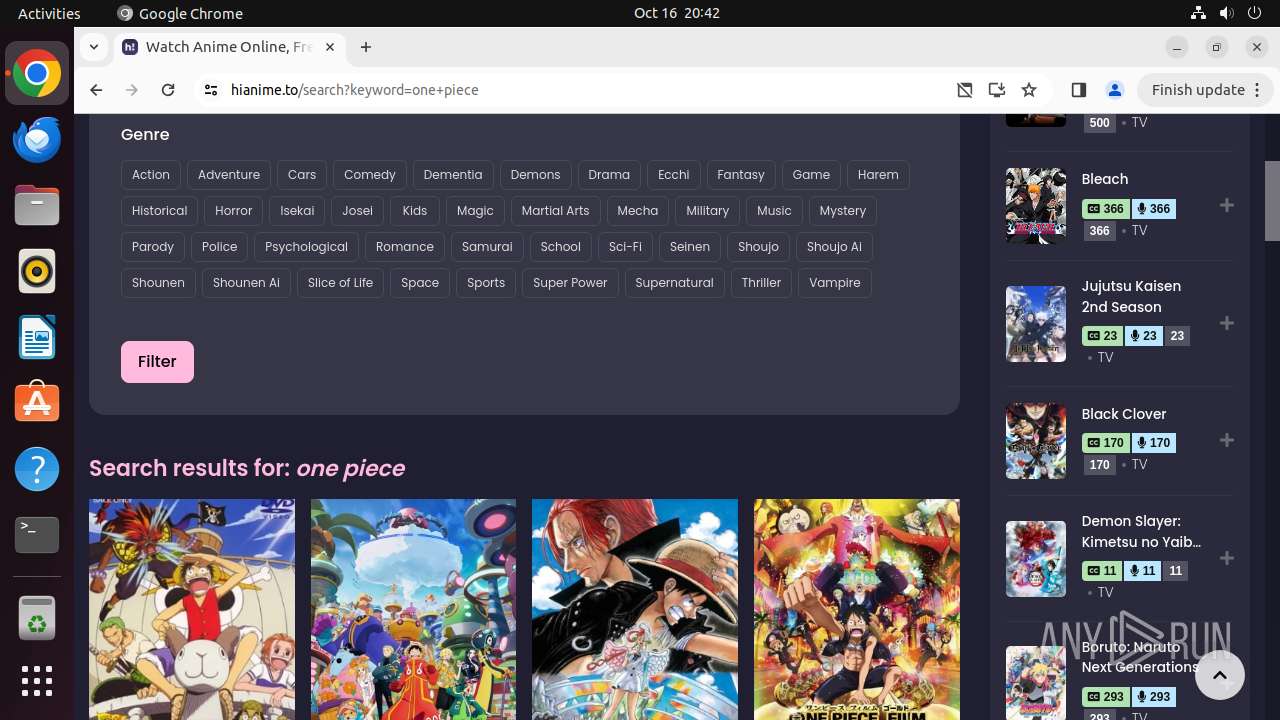Toggle the Comedy genre
The height and width of the screenshot is (720, 1280).
pos(370,175)
